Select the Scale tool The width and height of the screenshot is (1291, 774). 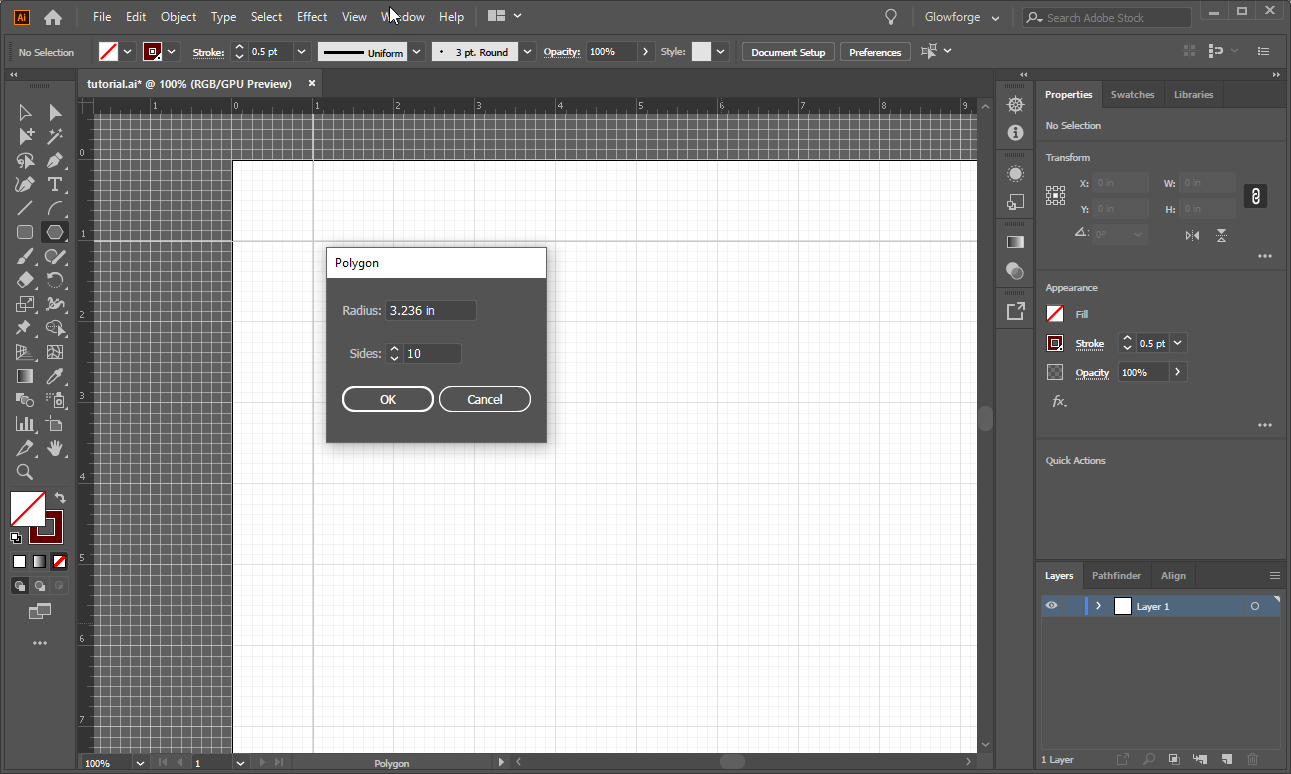point(25,304)
